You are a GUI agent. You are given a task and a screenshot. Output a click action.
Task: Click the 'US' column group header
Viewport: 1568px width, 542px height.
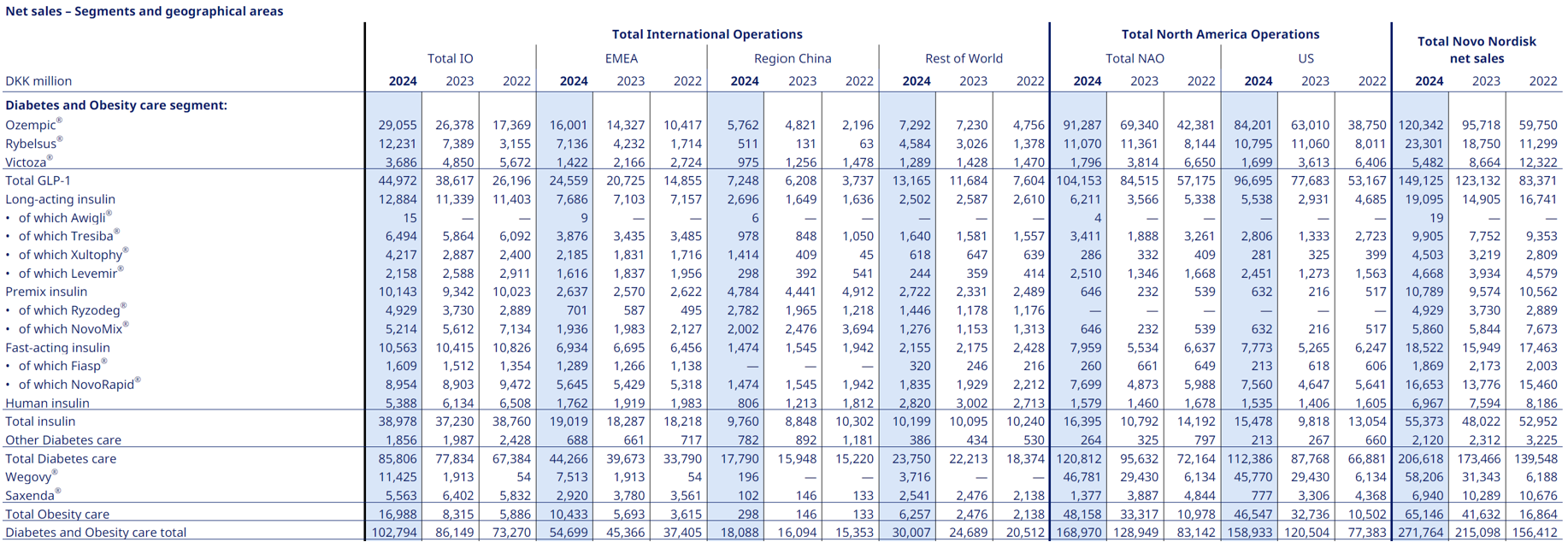pyautogui.click(x=1306, y=58)
